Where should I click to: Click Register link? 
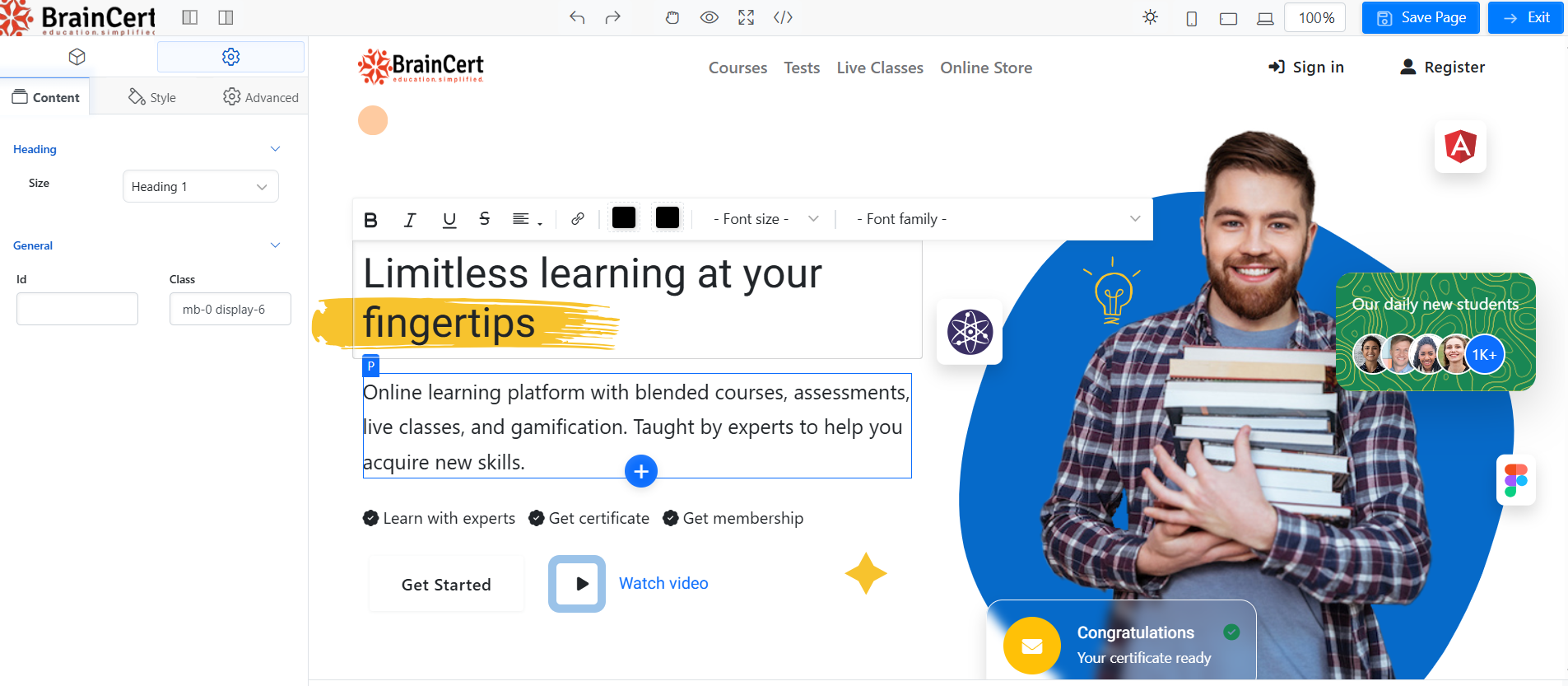pyautogui.click(x=1442, y=67)
